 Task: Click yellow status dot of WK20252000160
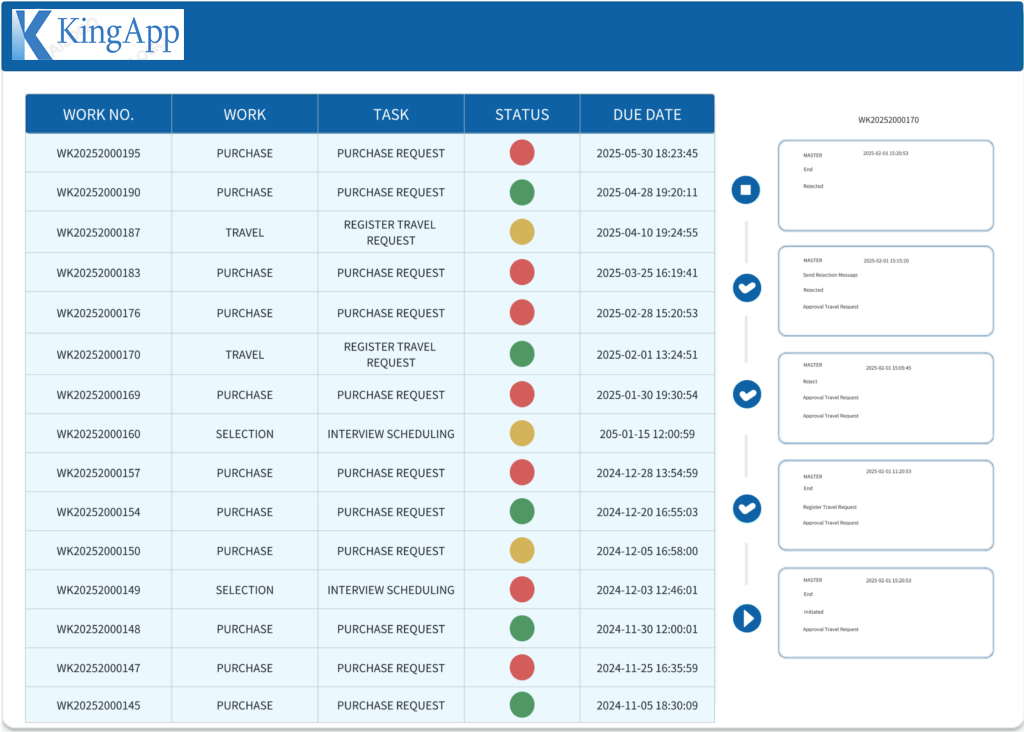click(x=522, y=434)
